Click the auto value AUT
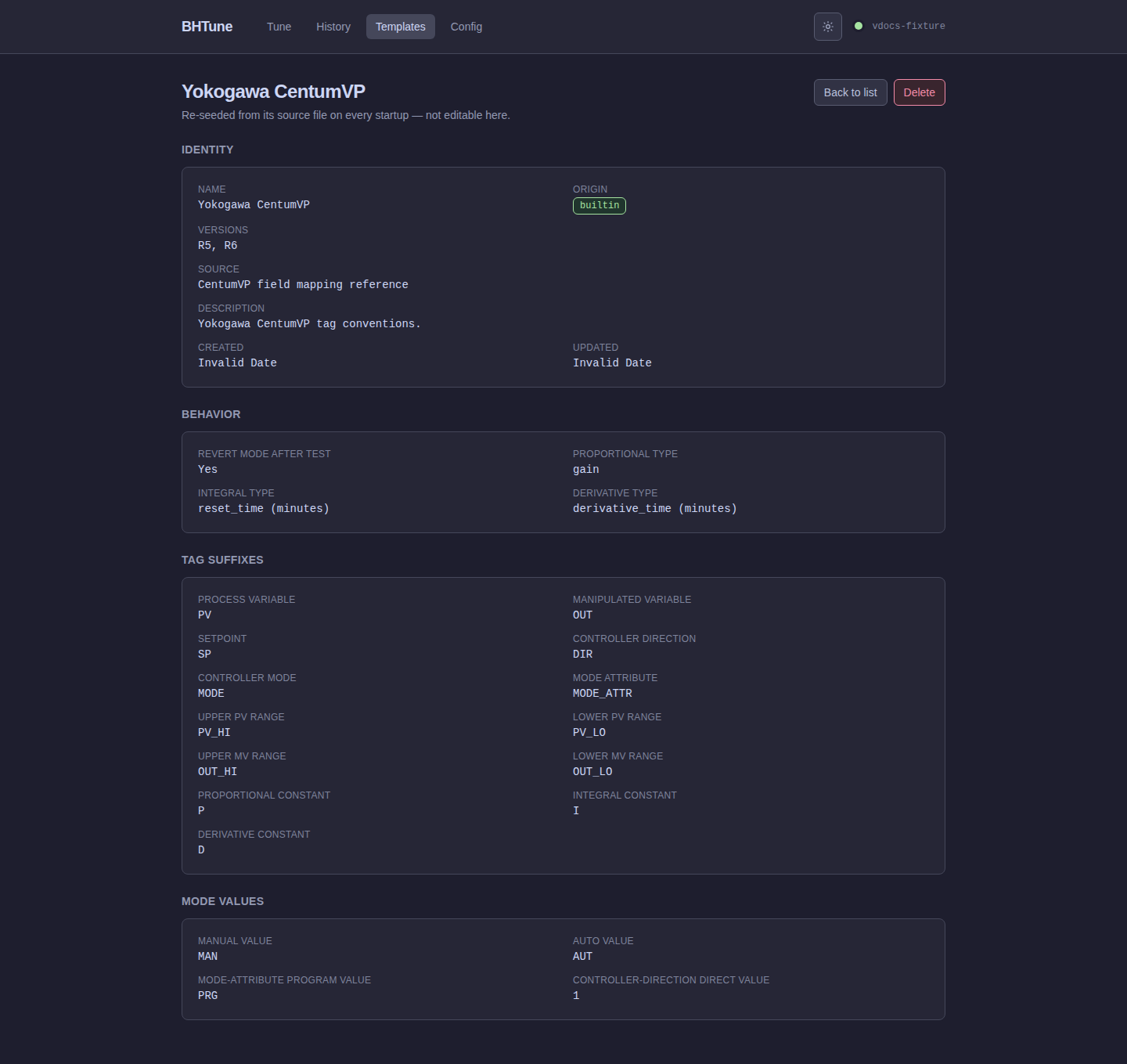 coord(582,957)
